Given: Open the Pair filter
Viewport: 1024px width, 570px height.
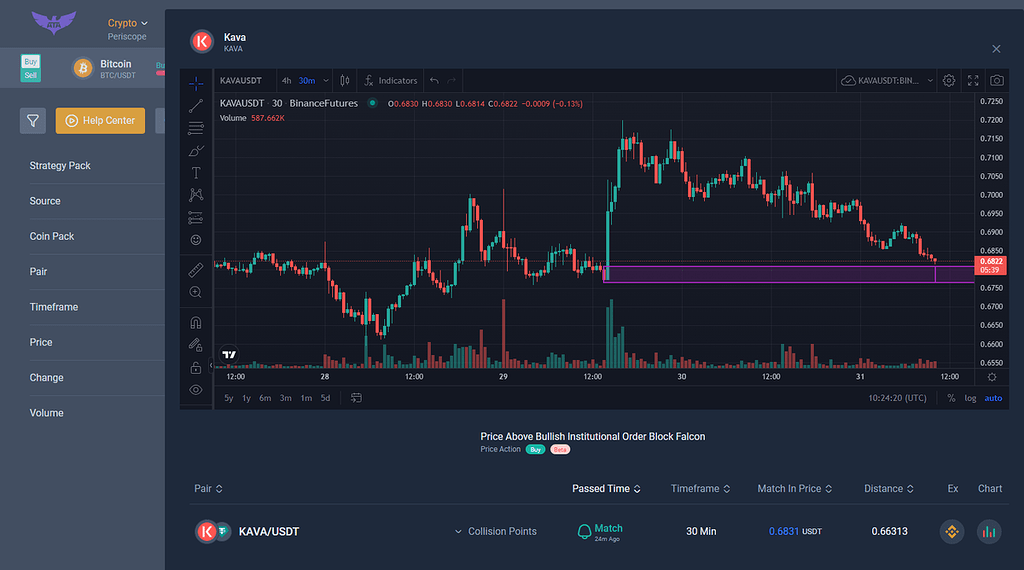Looking at the screenshot, I should pyautogui.click(x=39, y=272).
